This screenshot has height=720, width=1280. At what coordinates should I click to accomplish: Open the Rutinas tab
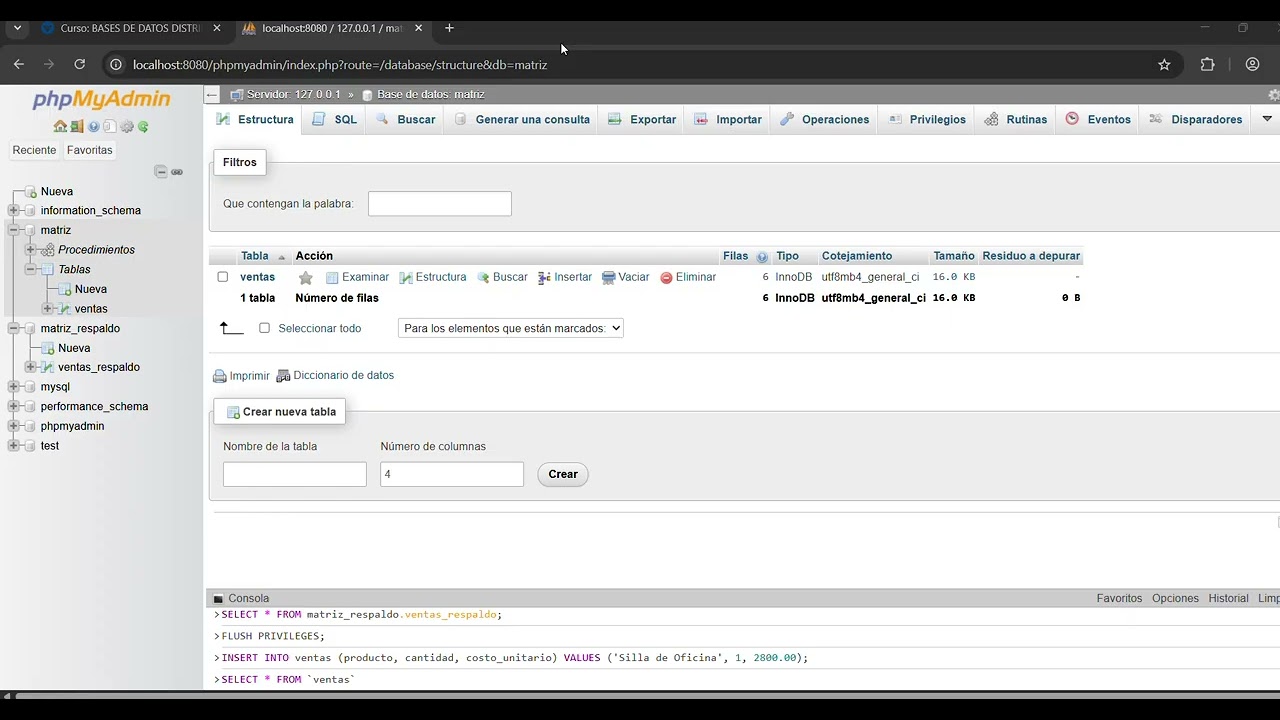1016,119
